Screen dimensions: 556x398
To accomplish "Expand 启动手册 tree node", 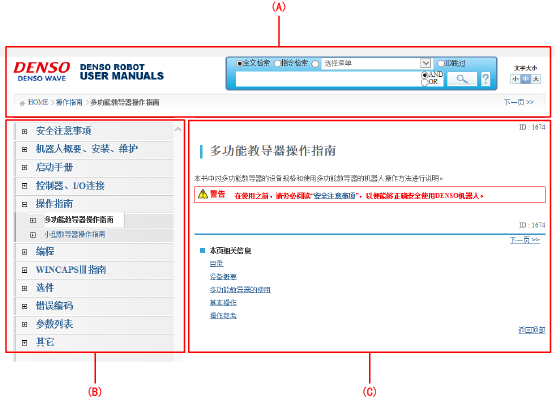I will (x=24, y=167).
